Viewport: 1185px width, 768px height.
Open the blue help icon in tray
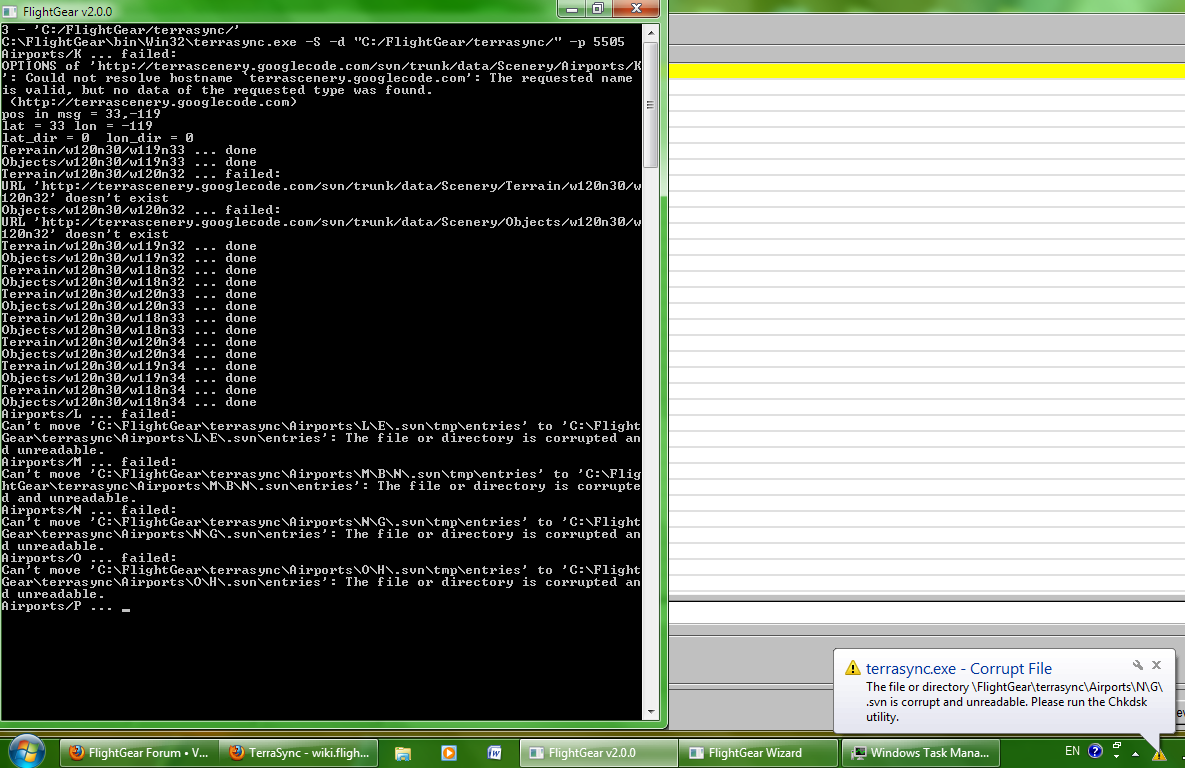coord(1095,751)
